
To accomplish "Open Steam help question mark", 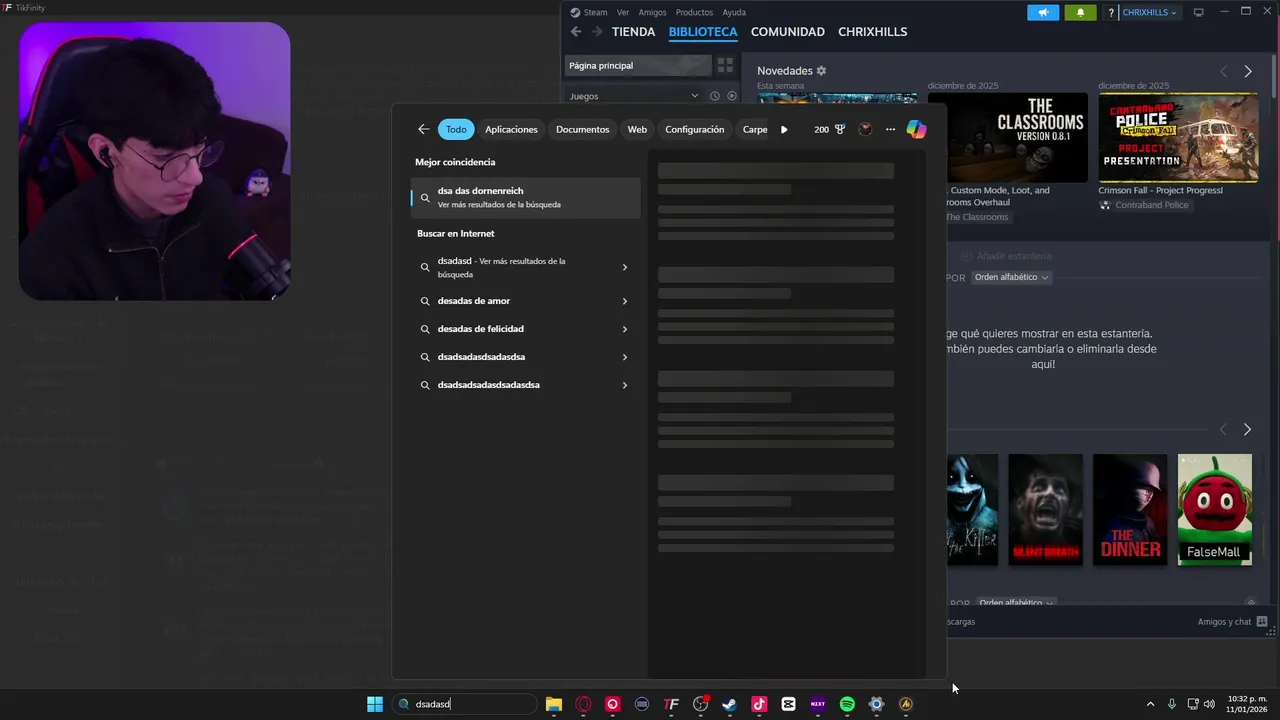I will pos(1111,12).
